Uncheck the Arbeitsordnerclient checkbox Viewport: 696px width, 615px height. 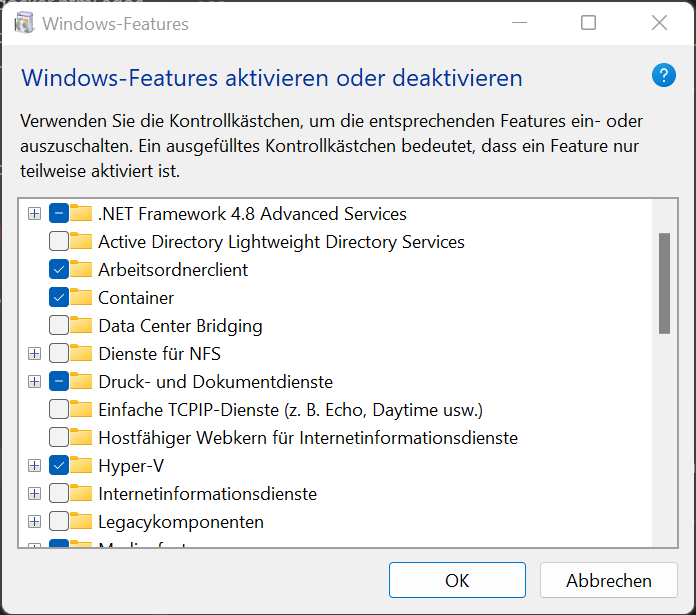[59, 269]
